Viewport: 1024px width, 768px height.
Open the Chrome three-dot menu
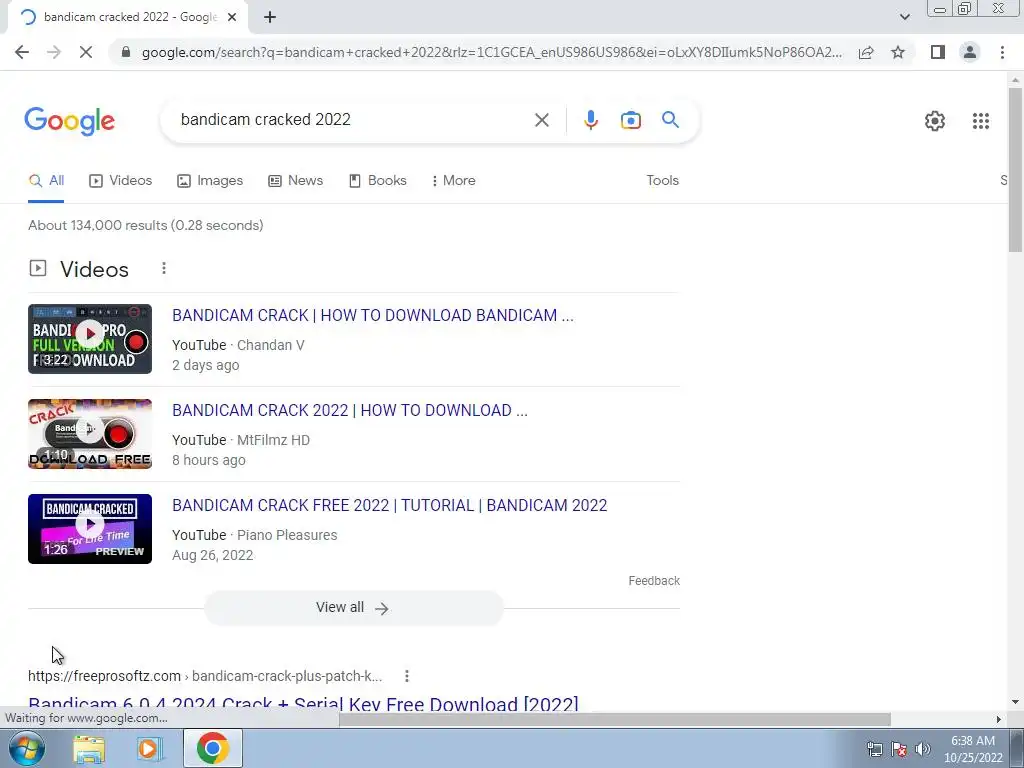pos(1002,52)
